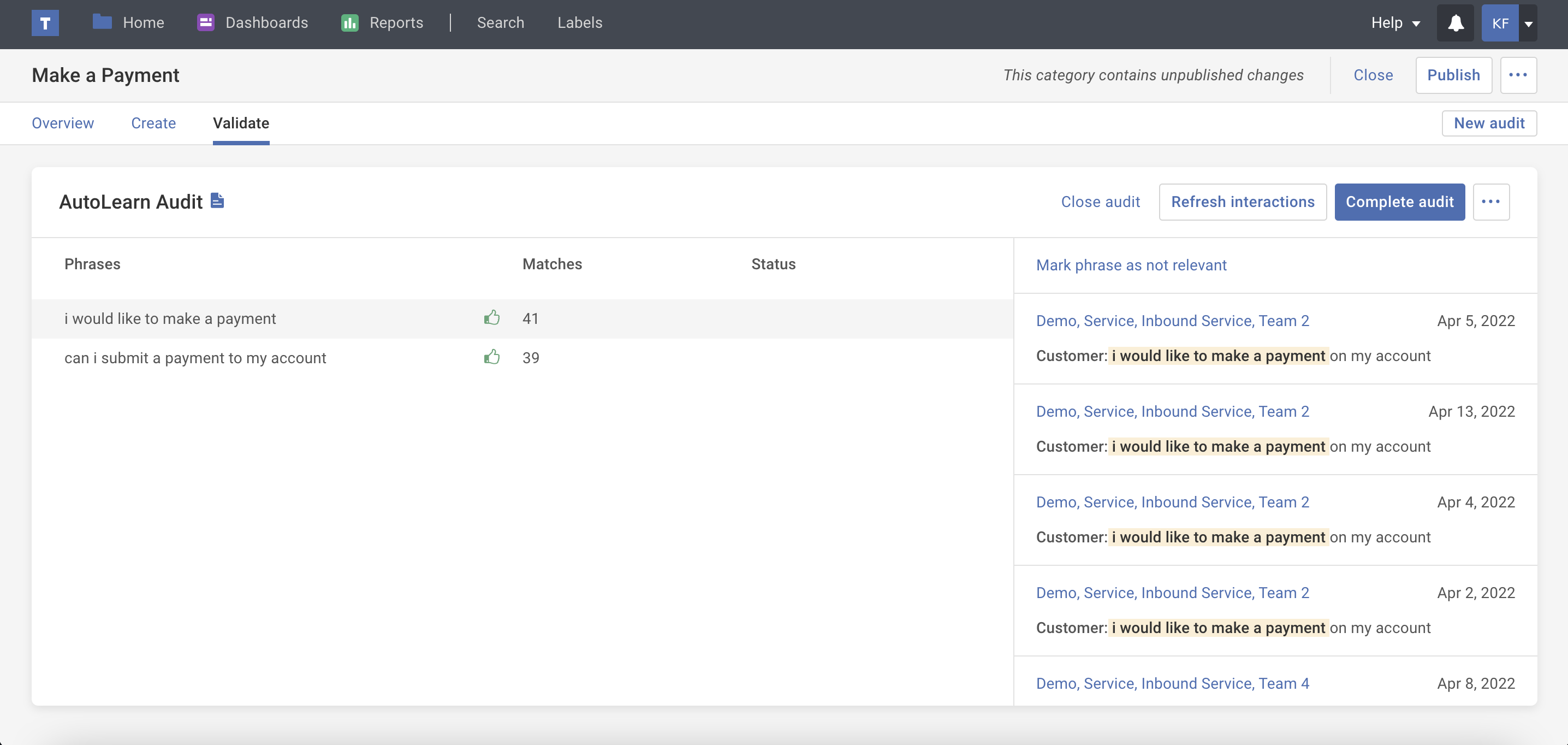Viewport: 1568px width, 745px height.
Task: Switch to the Overview tab
Action: pyautogui.click(x=63, y=123)
